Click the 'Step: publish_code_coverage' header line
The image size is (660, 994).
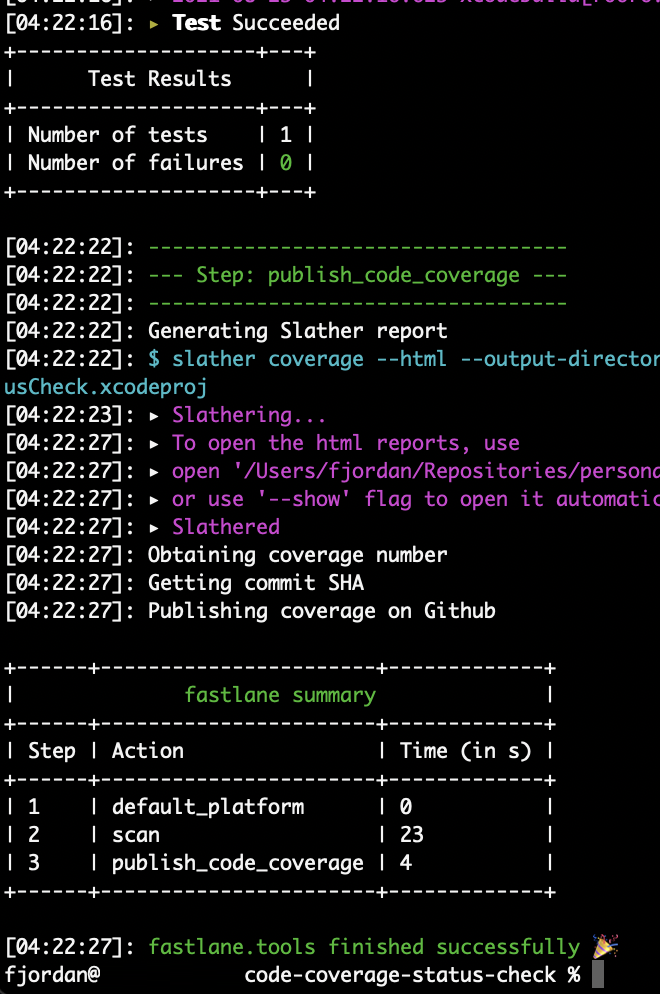tap(358, 275)
